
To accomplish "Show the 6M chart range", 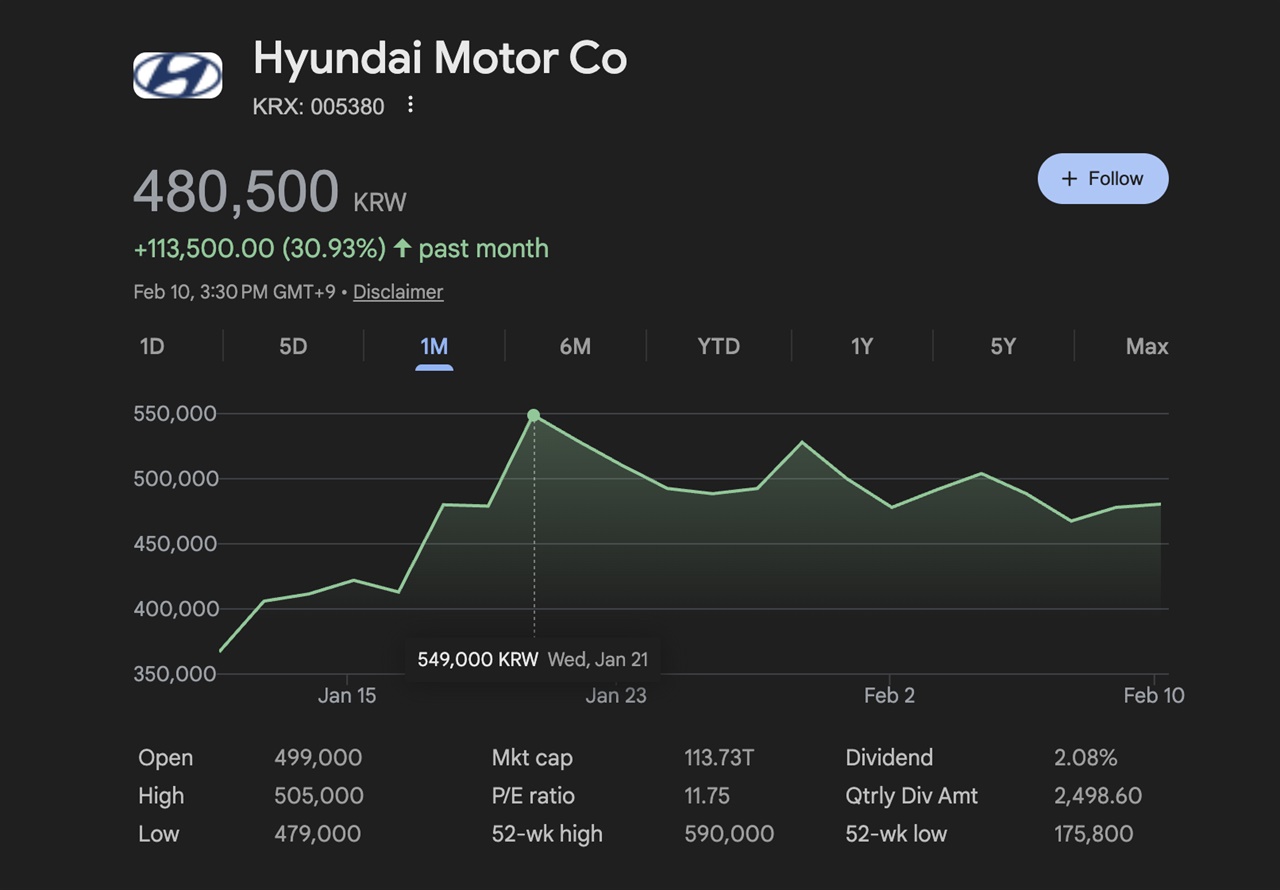I will click(x=575, y=346).
